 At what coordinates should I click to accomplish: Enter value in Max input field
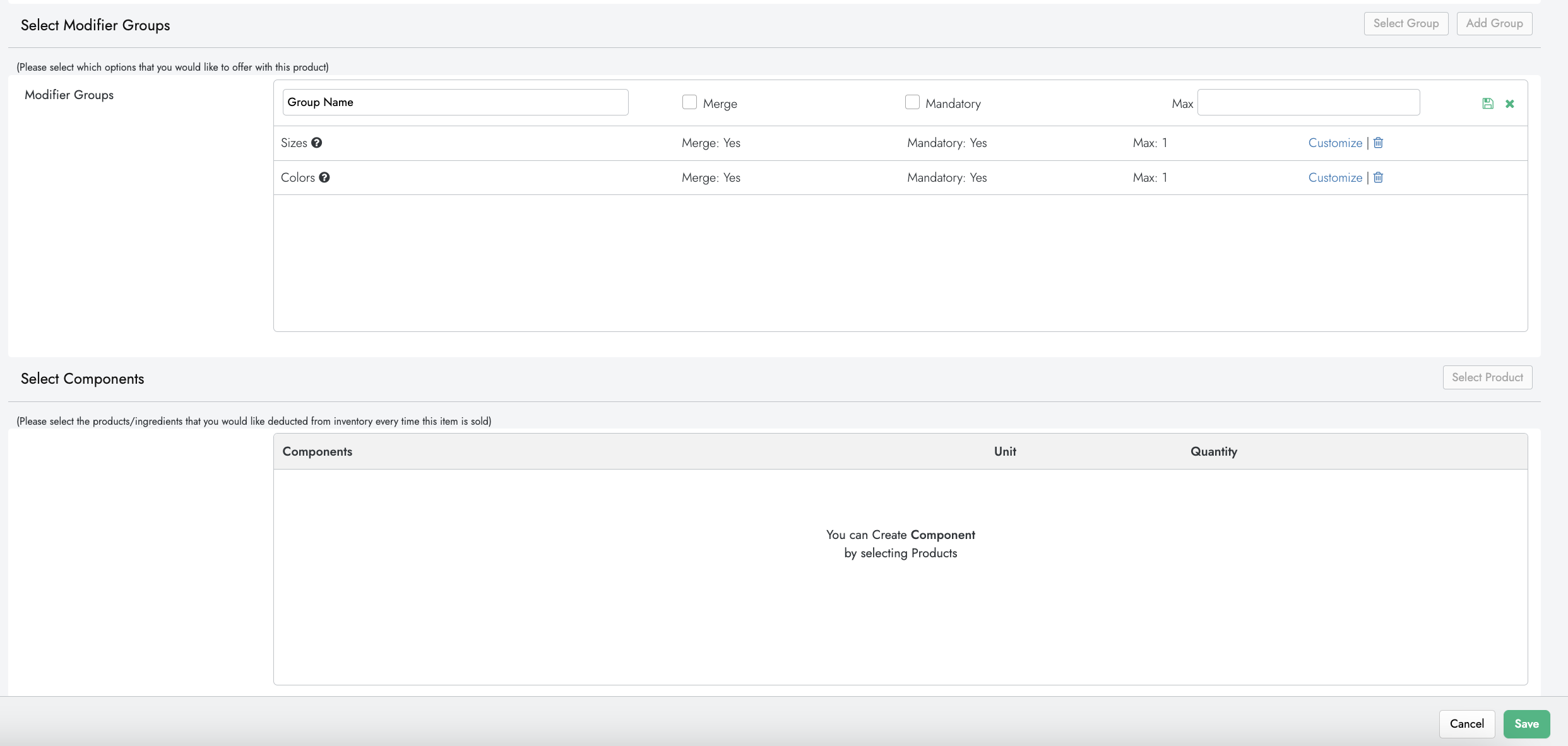pyautogui.click(x=1309, y=102)
